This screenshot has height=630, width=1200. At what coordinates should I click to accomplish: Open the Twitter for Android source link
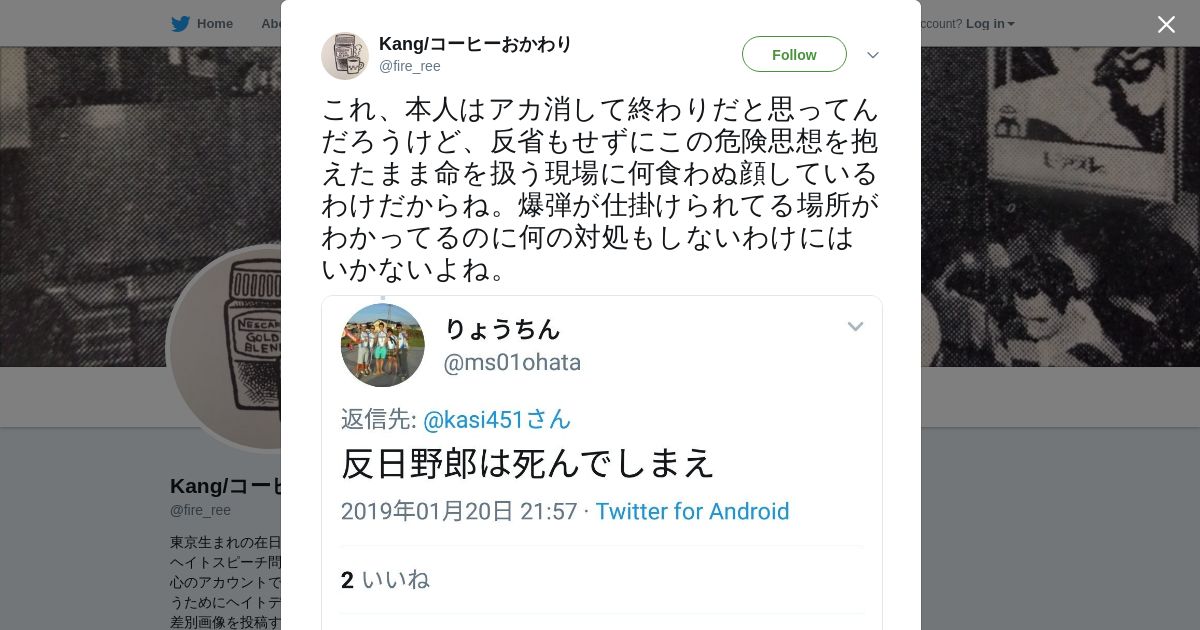[x=692, y=511]
